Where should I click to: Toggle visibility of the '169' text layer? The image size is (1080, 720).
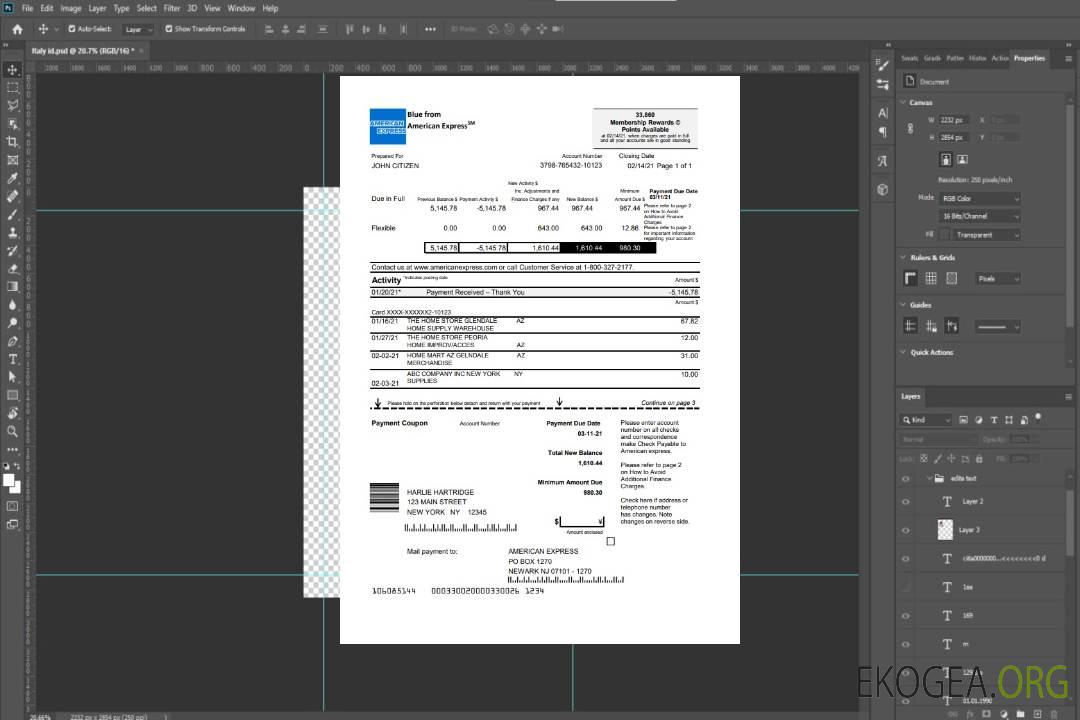pos(906,617)
